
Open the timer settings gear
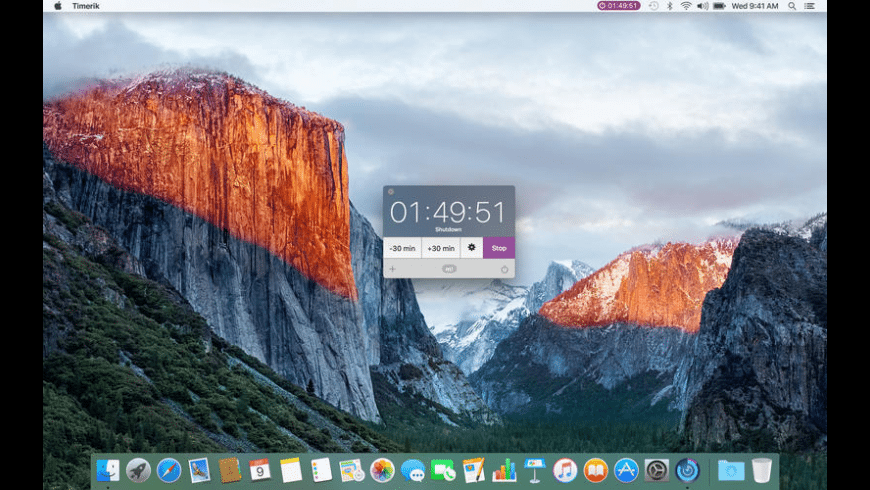[472, 247]
